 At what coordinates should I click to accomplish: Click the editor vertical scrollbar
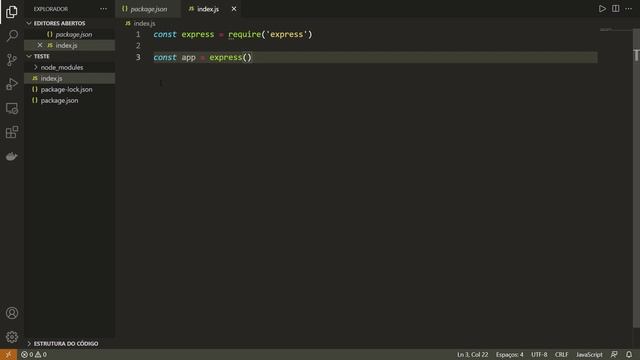pos(636,178)
